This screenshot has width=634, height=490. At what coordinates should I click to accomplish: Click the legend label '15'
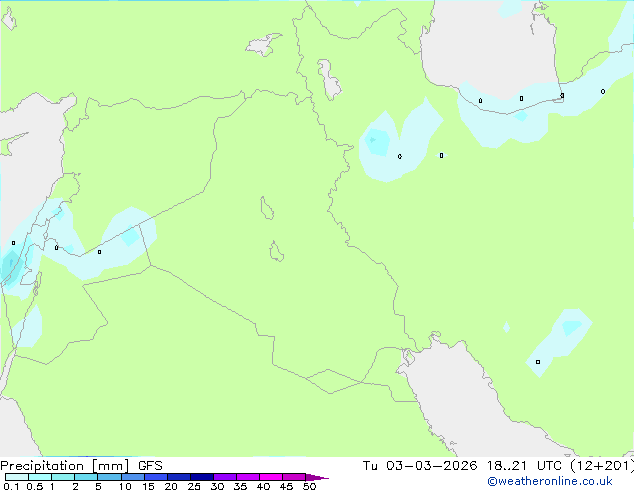tap(148, 486)
